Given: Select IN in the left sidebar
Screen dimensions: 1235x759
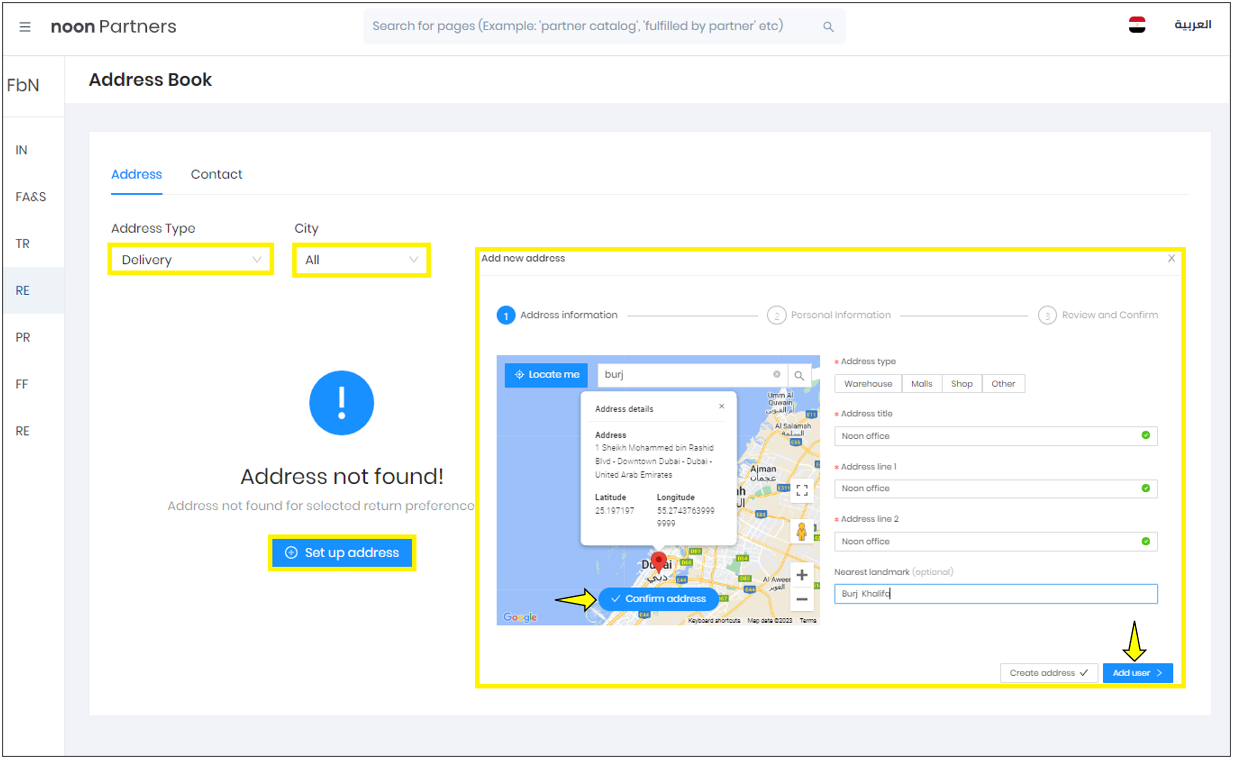Looking at the screenshot, I should (x=22, y=150).
